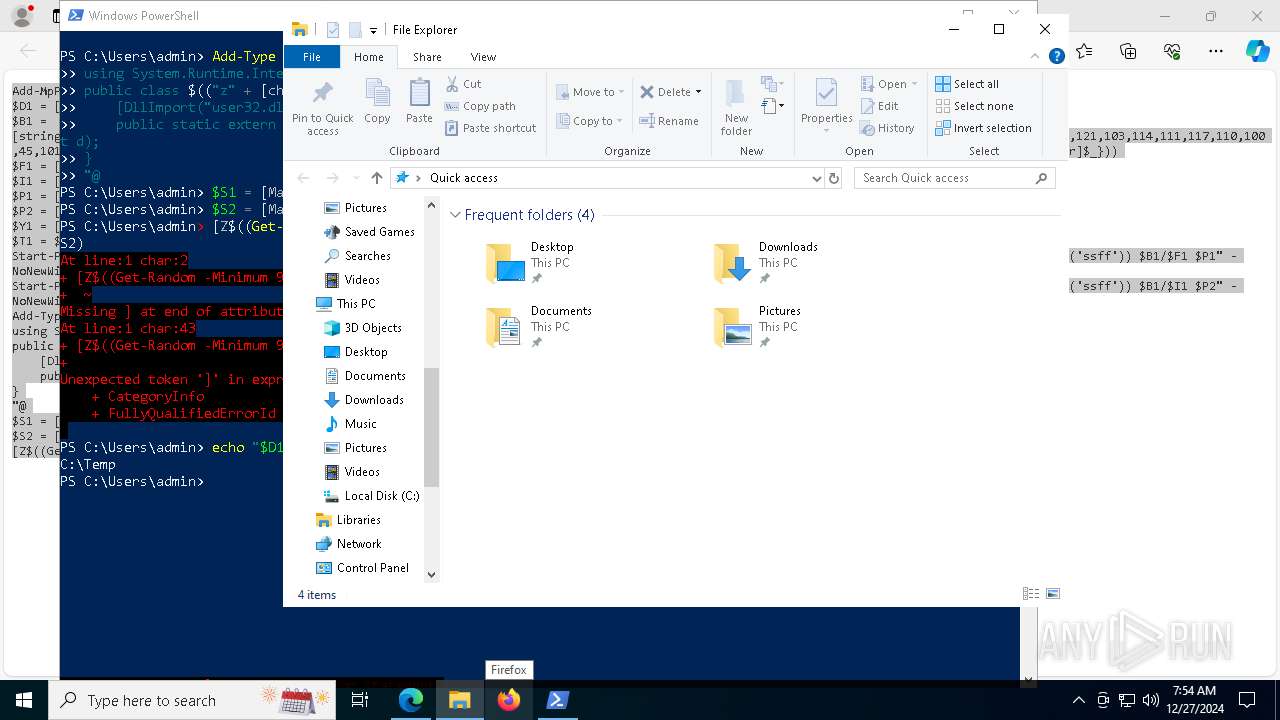1280x720 pixels.
Task: Switch to large icons view layout
Action: pyautogui.click(x=1052, y=594)
